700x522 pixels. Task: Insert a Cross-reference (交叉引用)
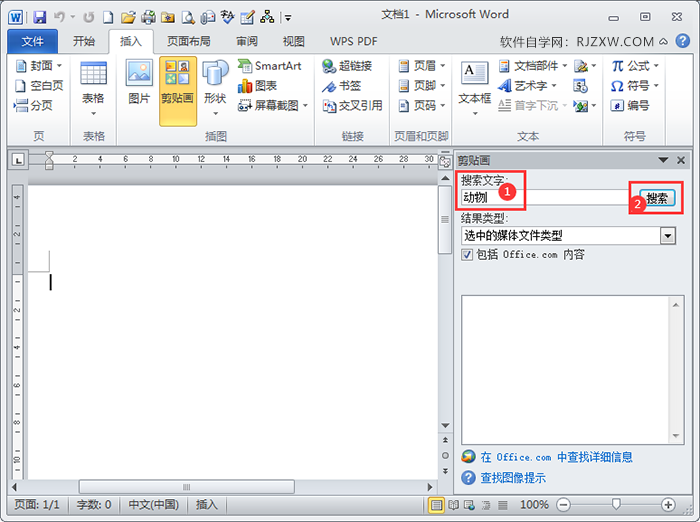tap(352, 105)
